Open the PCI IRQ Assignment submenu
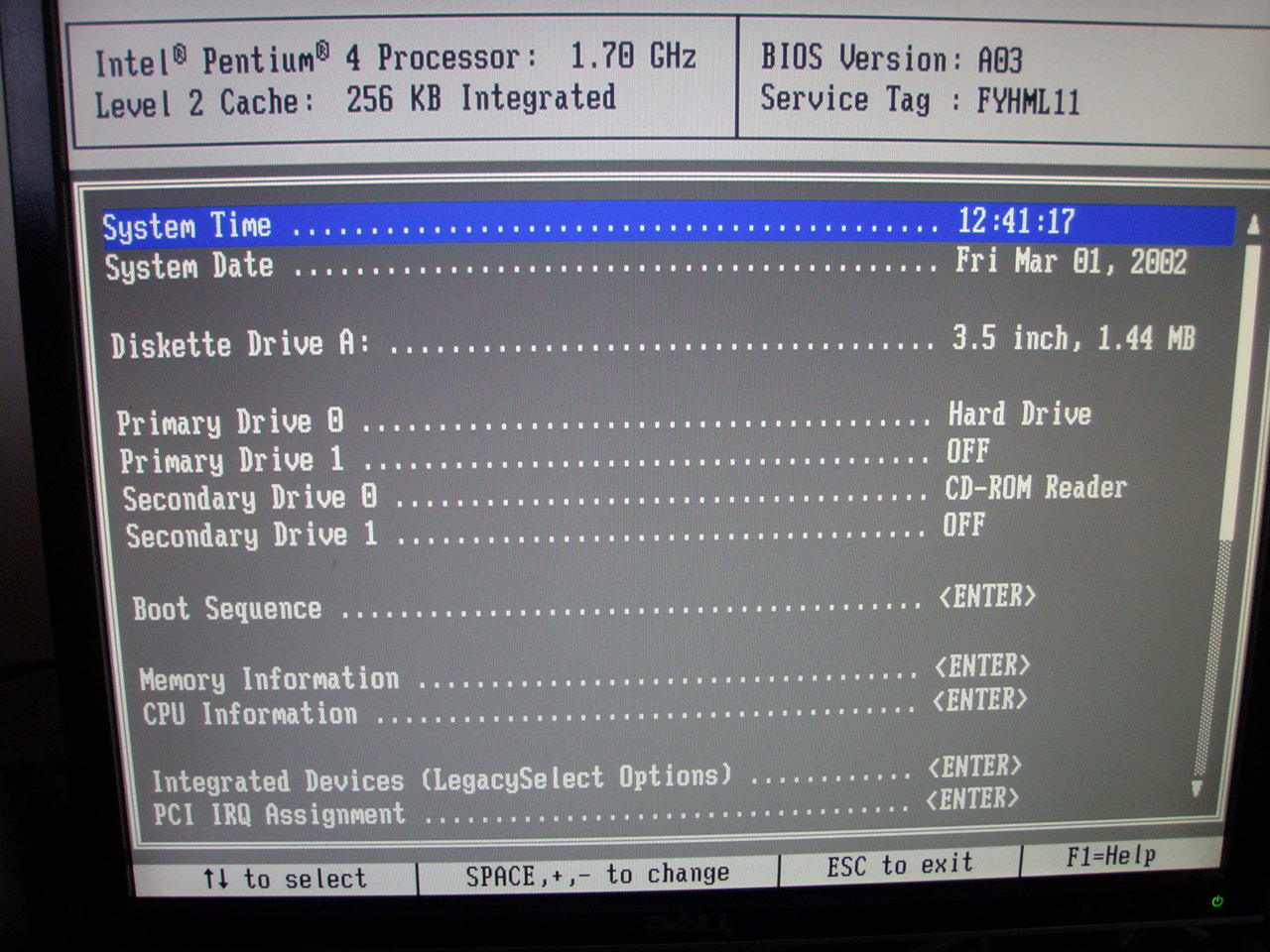1270x952 pixels. (x=585, y=806)
